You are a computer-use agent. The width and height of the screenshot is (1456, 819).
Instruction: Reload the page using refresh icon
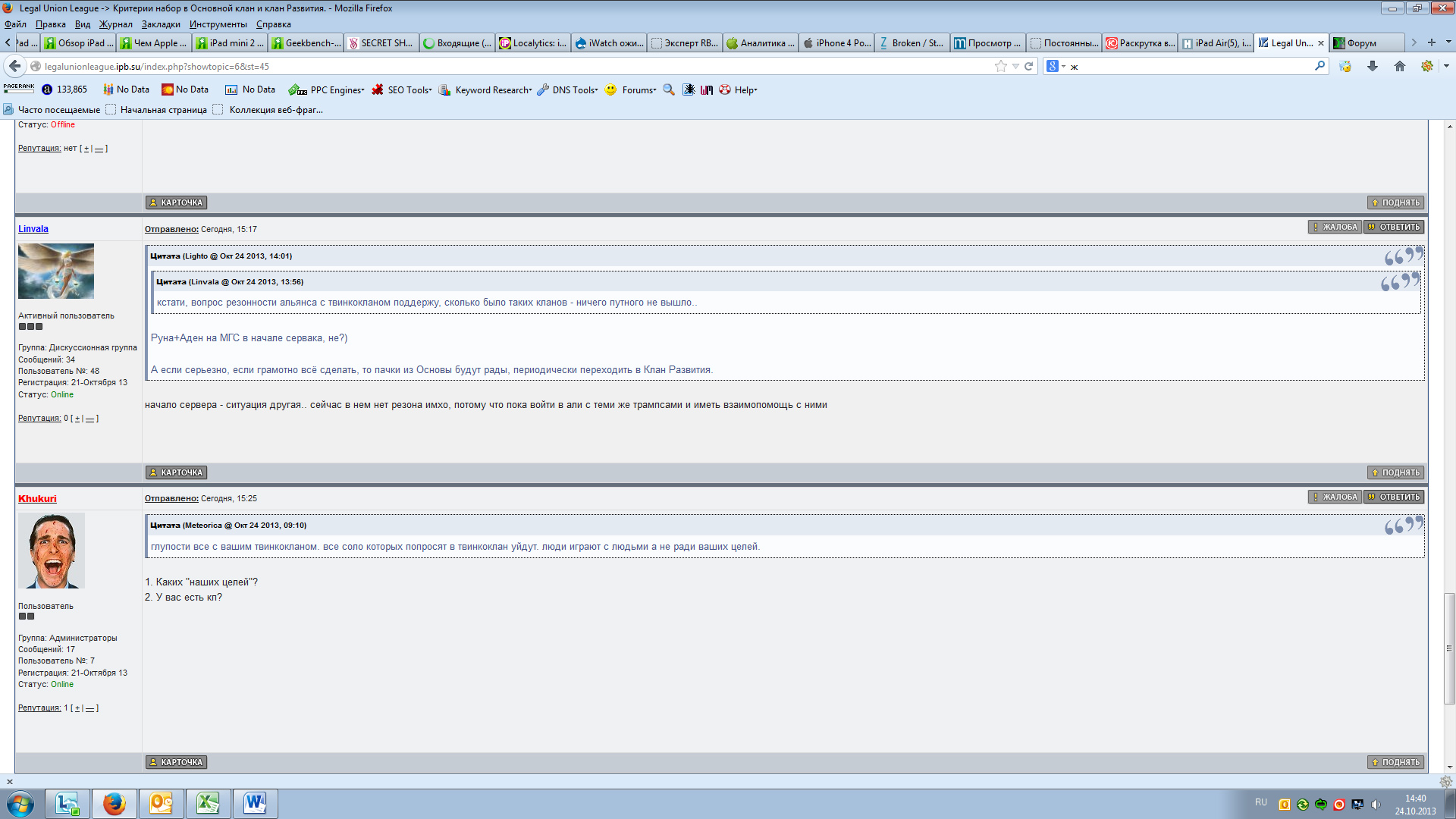point(1029,66)
